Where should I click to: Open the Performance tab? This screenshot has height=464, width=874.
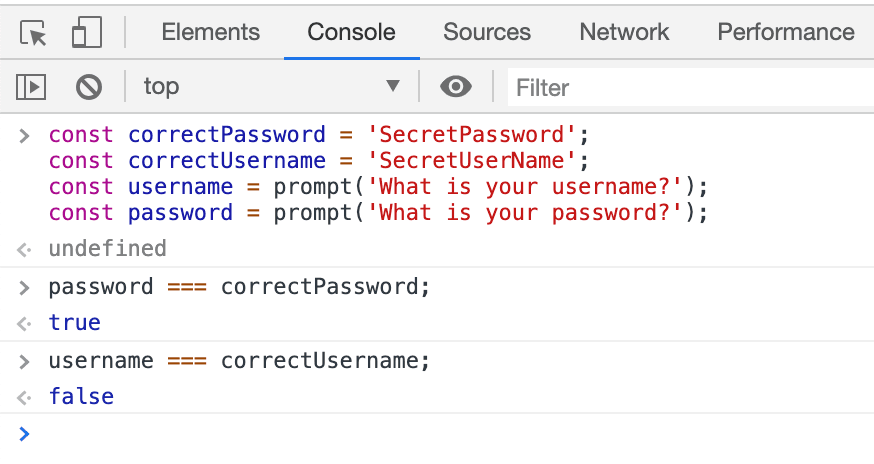click(786, 32)
